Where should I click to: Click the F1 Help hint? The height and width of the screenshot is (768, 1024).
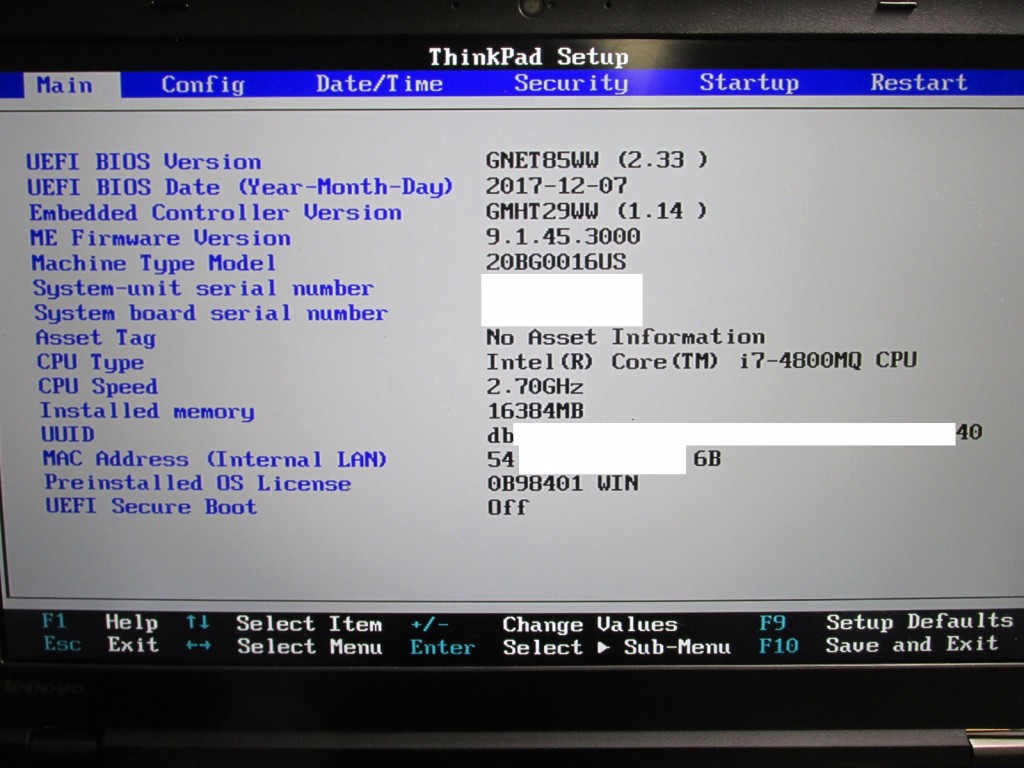(100, 622)
